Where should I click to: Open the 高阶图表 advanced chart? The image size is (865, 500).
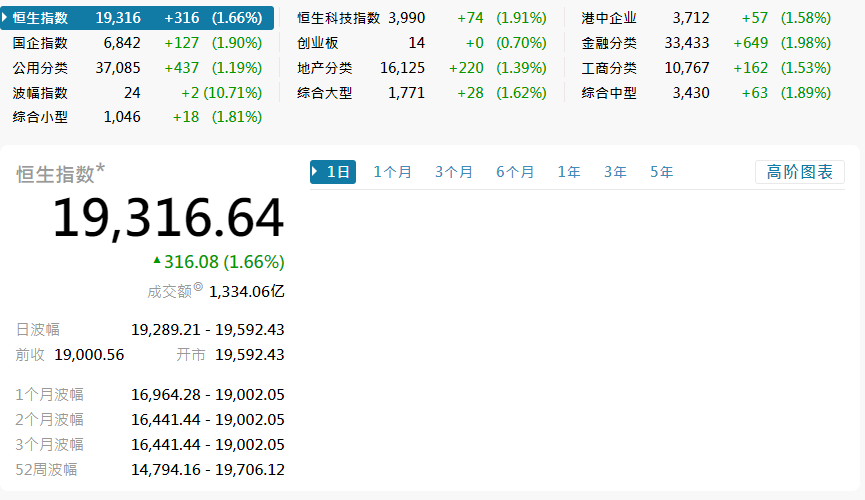(799, 172)
